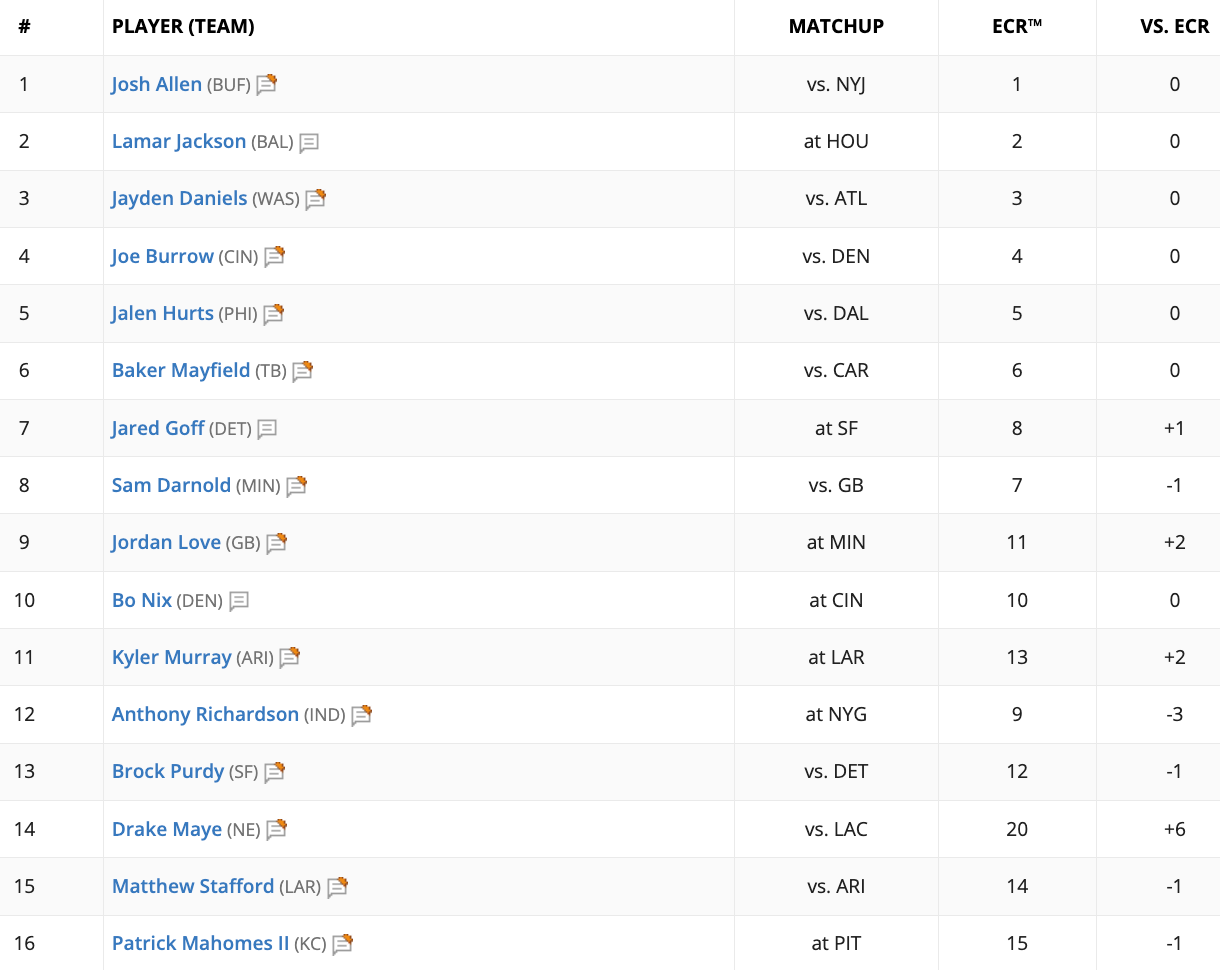
Task: Open Sam Darnold's player profile link
Action: coord(171,485)
